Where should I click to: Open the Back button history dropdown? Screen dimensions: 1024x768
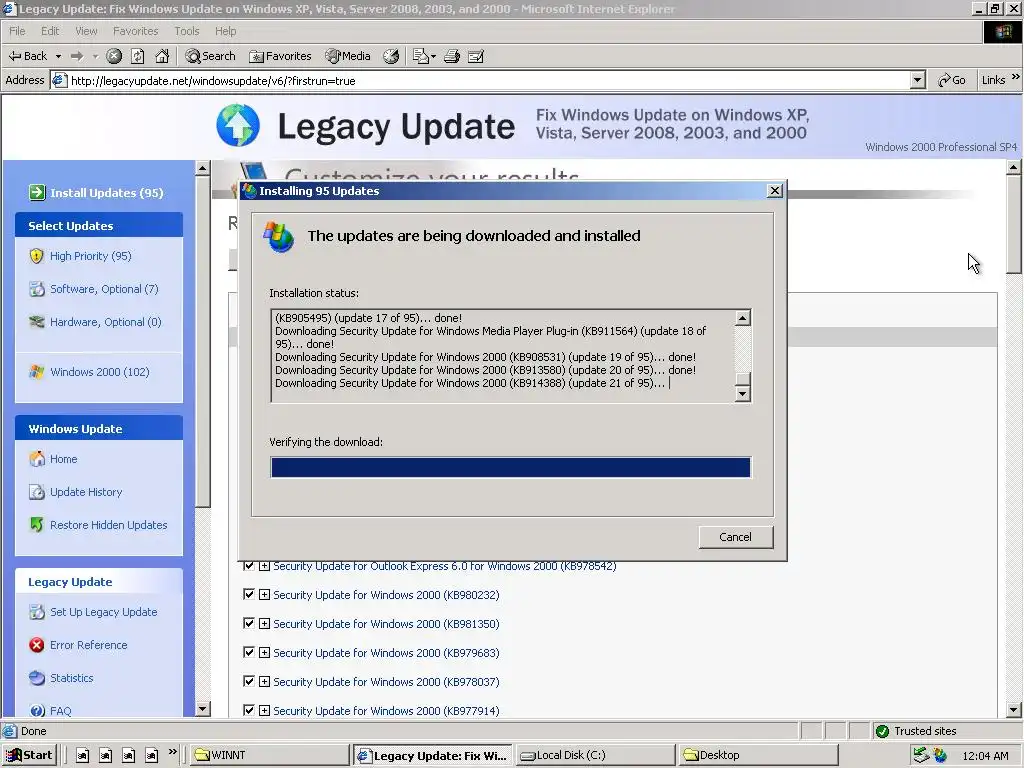(x=58, y=56)
